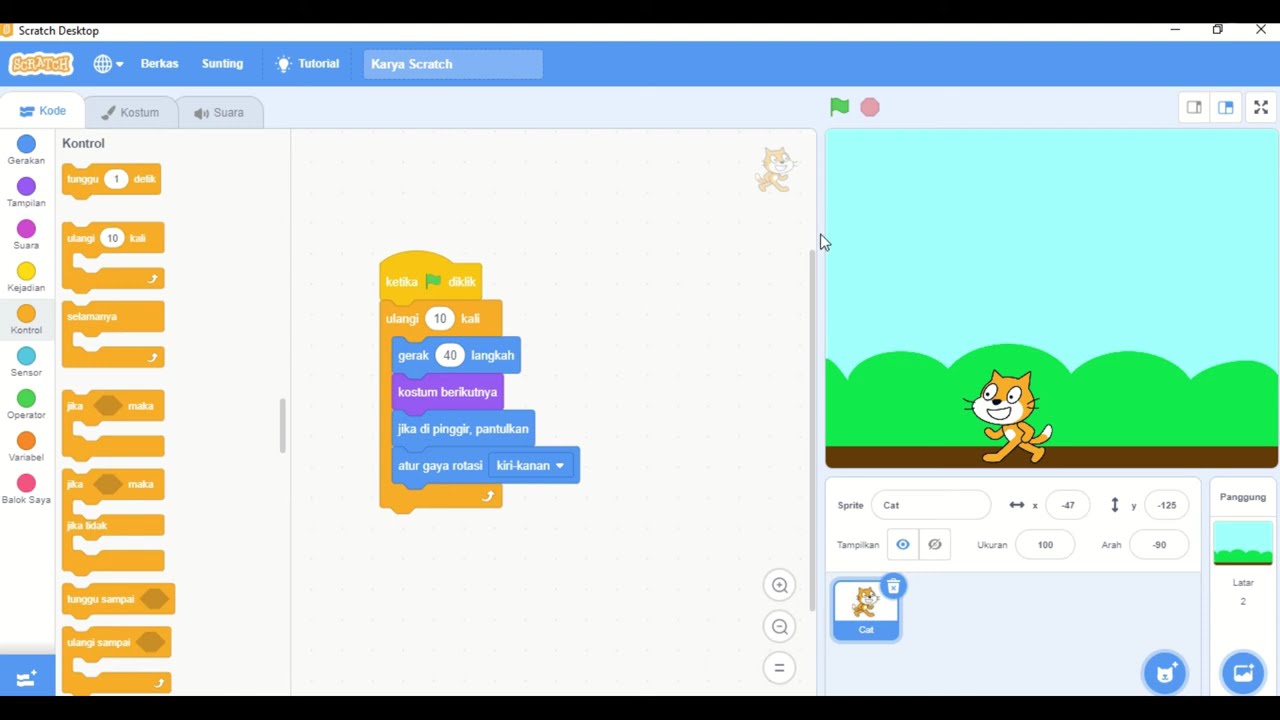This screenshot has height=720, width=1280.
Task: Switch to the Kostum tab
Action: 130,112
